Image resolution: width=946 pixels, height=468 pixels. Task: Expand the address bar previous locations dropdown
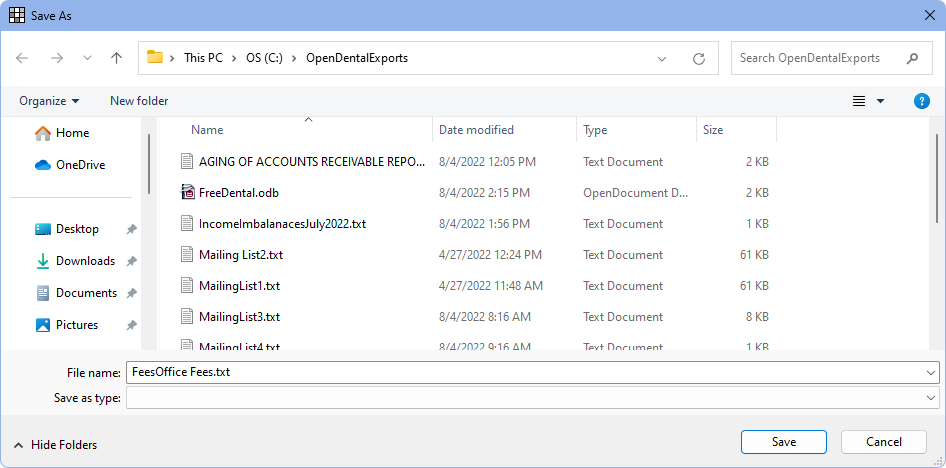click(662, 58)
